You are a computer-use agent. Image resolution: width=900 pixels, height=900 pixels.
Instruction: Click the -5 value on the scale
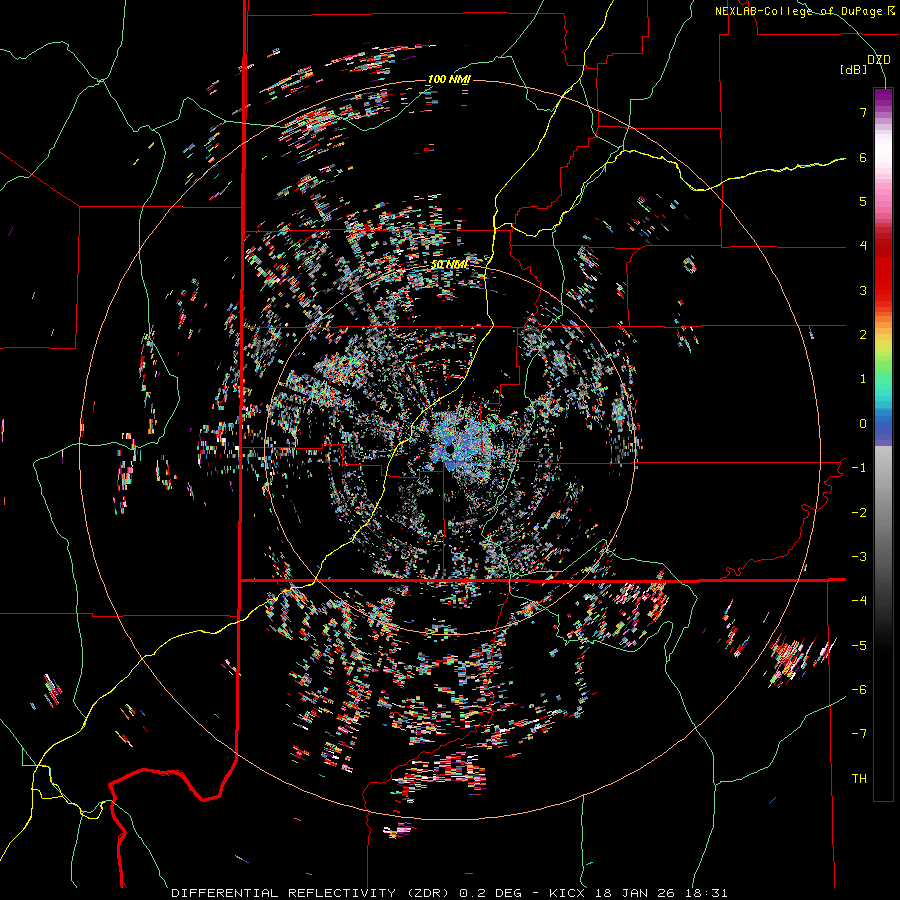point(859,646)
